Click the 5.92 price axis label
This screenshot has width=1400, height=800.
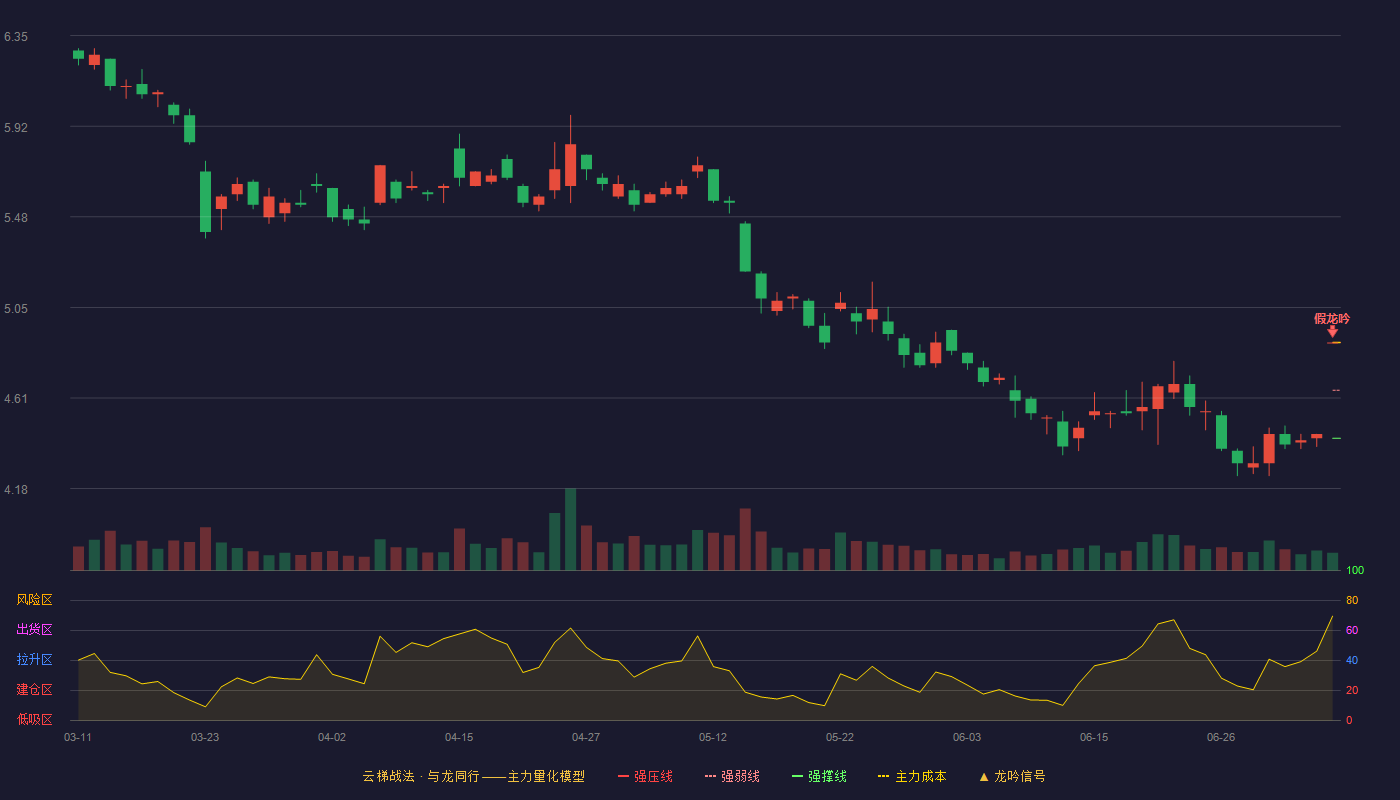16,128
